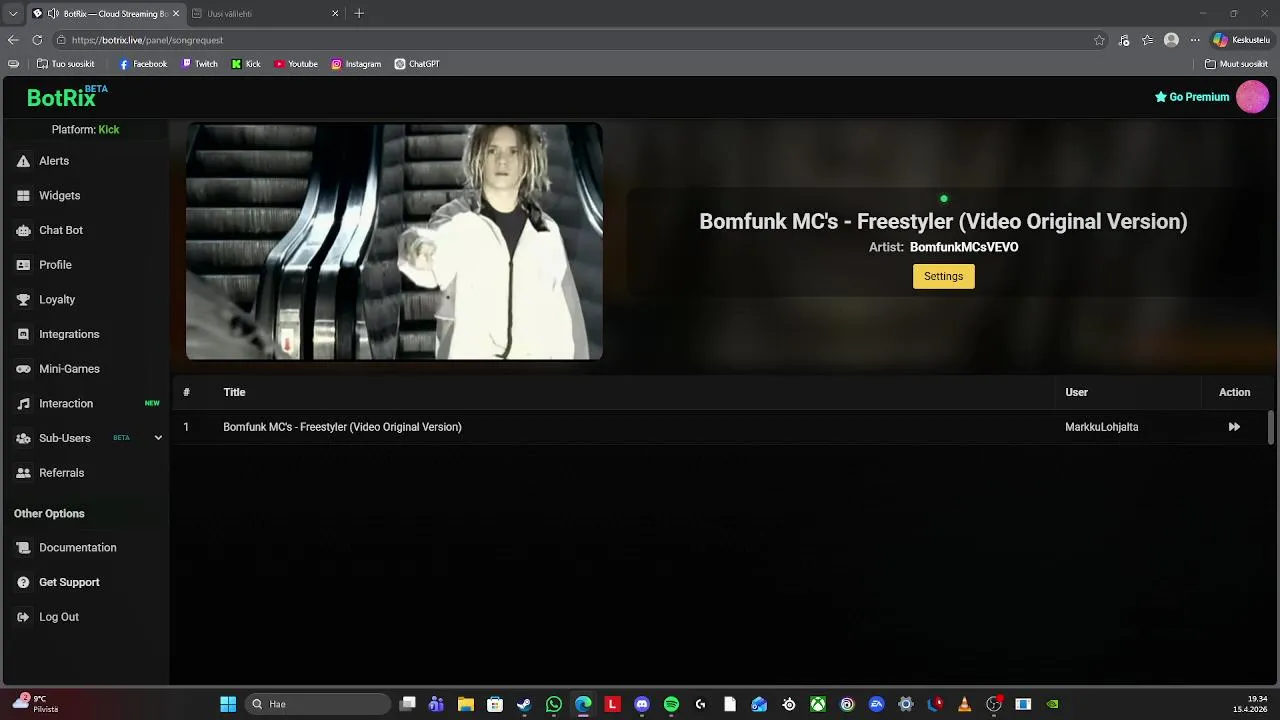Open the tab search dropdown arrow
Screen dimensions: 1280x720
coord(13,14)
